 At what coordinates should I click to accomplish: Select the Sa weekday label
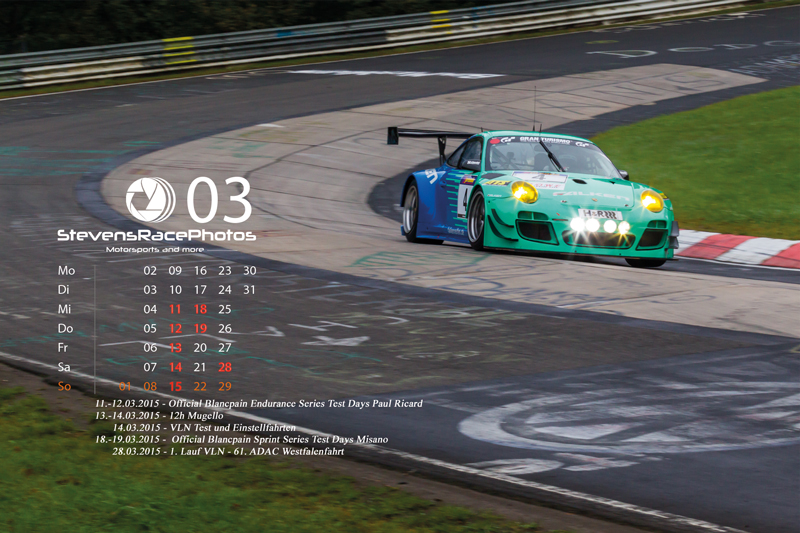click(x=64, y=367)
